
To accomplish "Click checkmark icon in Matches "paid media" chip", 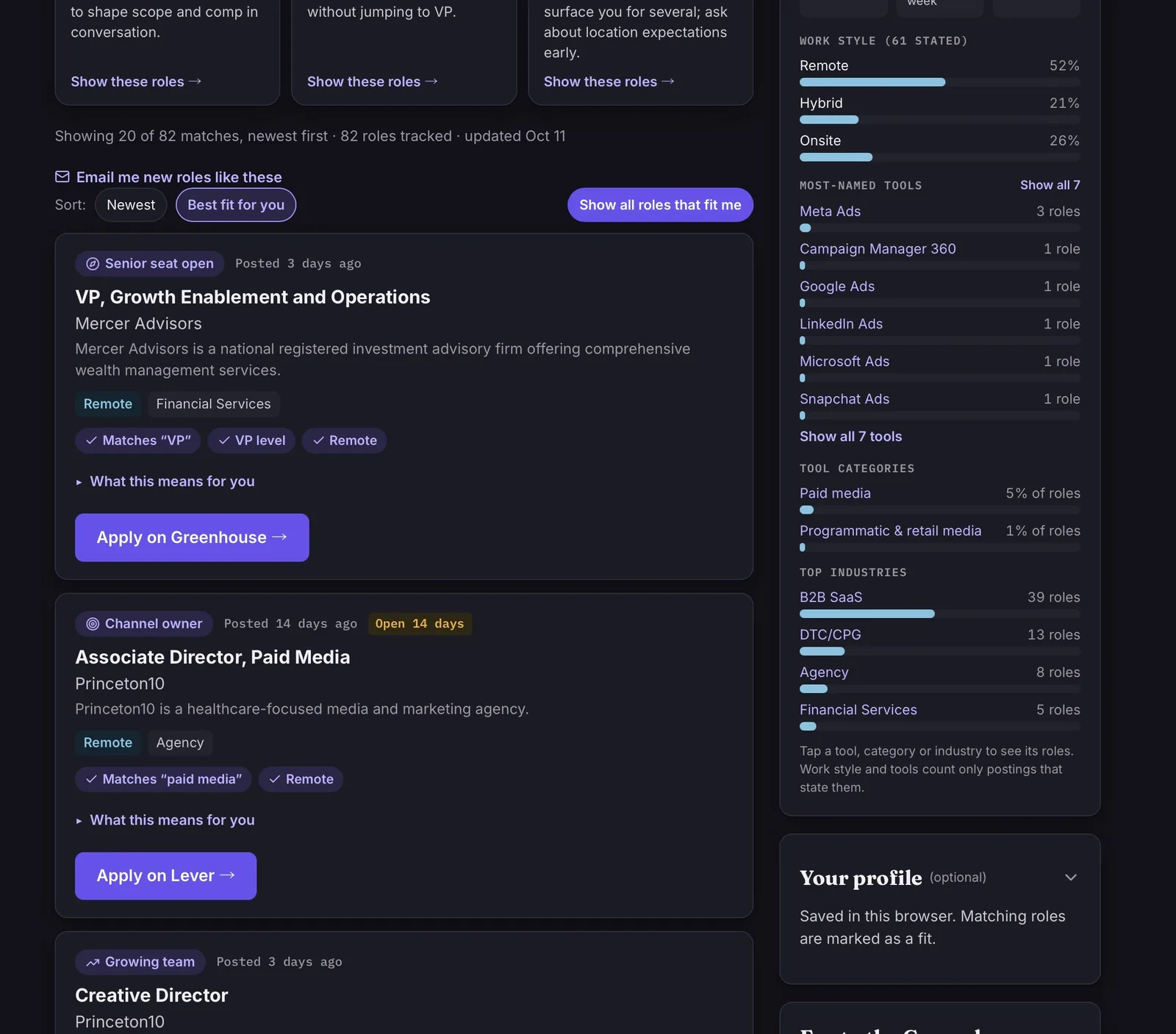I will [91, 779].
